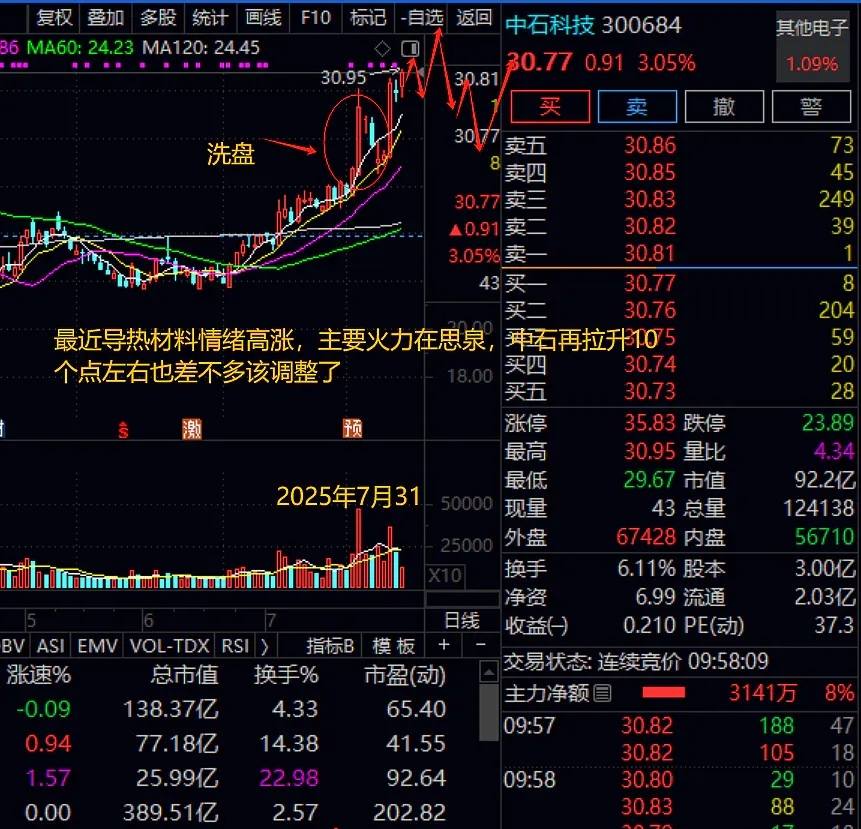Click the MA120: 24.45 label
861x829 pixels.
tap(201, 48)
